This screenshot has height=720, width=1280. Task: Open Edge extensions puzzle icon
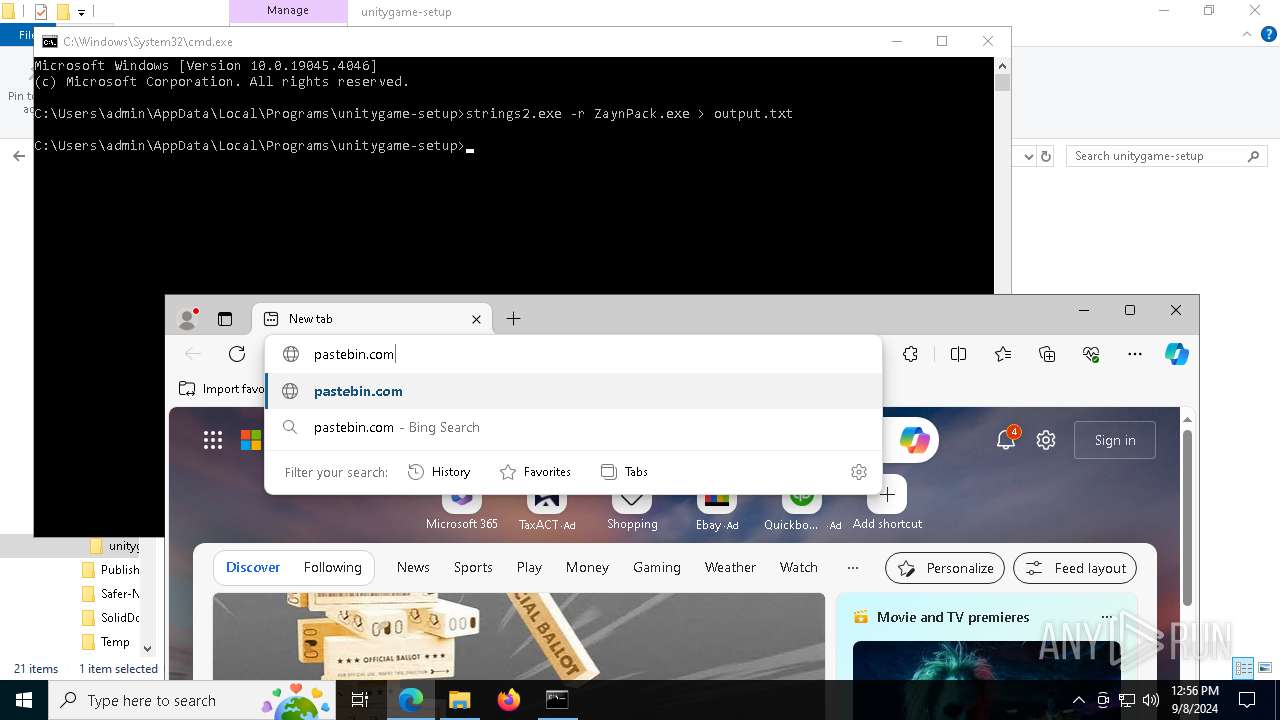tap(910, 354)
